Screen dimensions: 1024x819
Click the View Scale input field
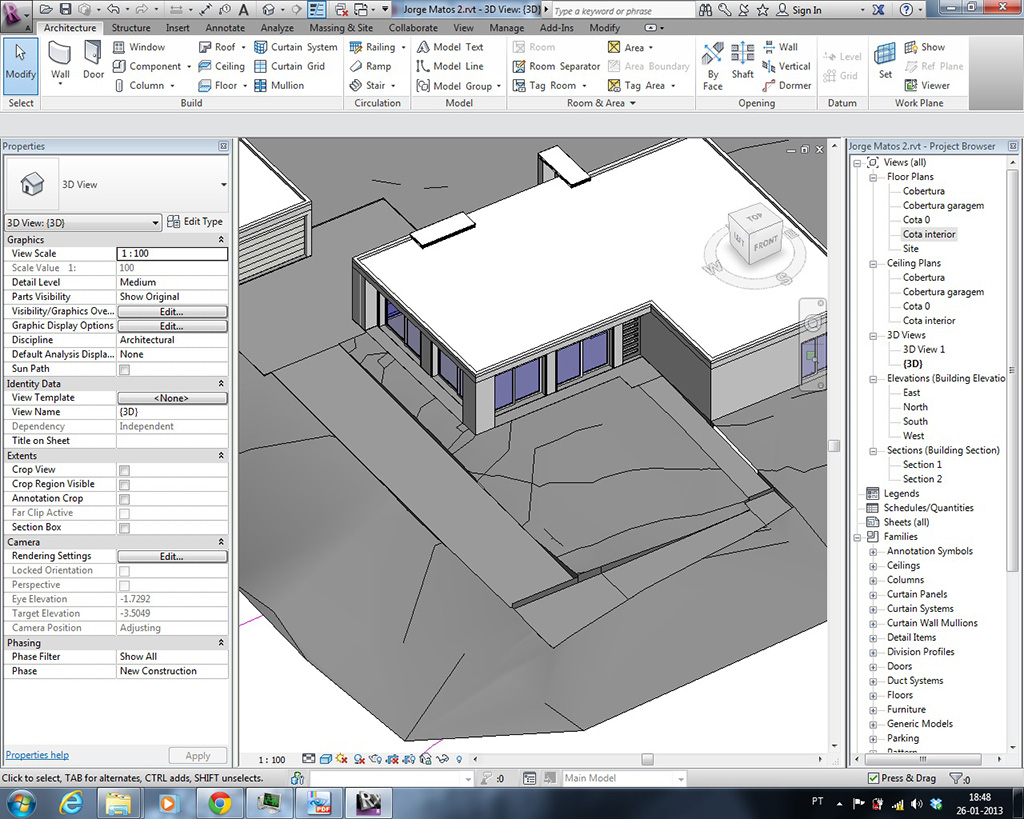click(172, 254)
